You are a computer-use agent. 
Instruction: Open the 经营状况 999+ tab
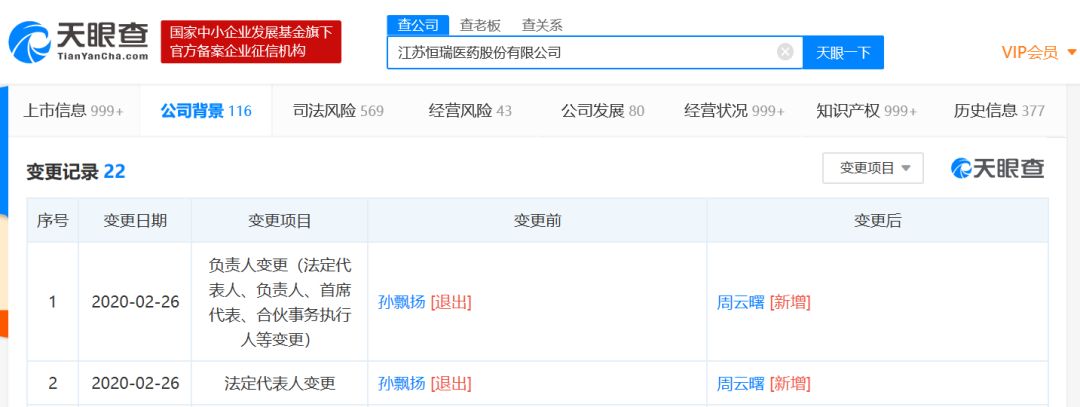point(734,110)
